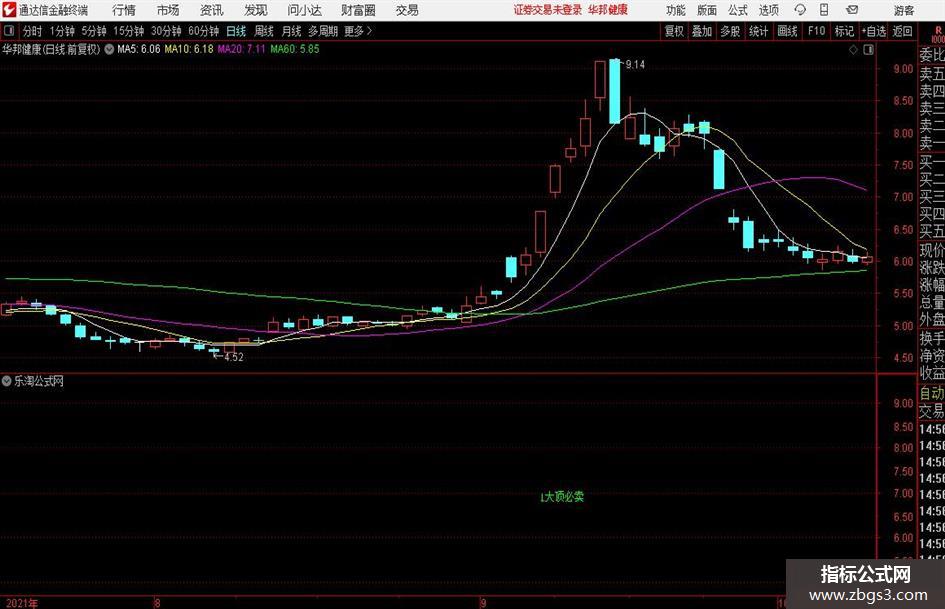Screen dimensions: 945x609
Task: Click the MA20: 7.11 indicator label
Action: [241, 49]
